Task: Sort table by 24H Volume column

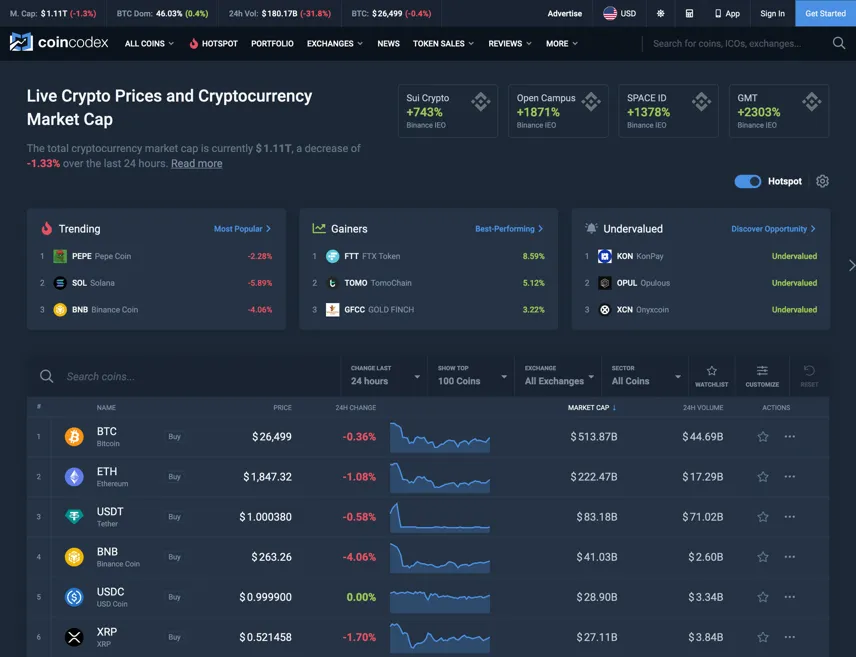Action: pos(703,407)
